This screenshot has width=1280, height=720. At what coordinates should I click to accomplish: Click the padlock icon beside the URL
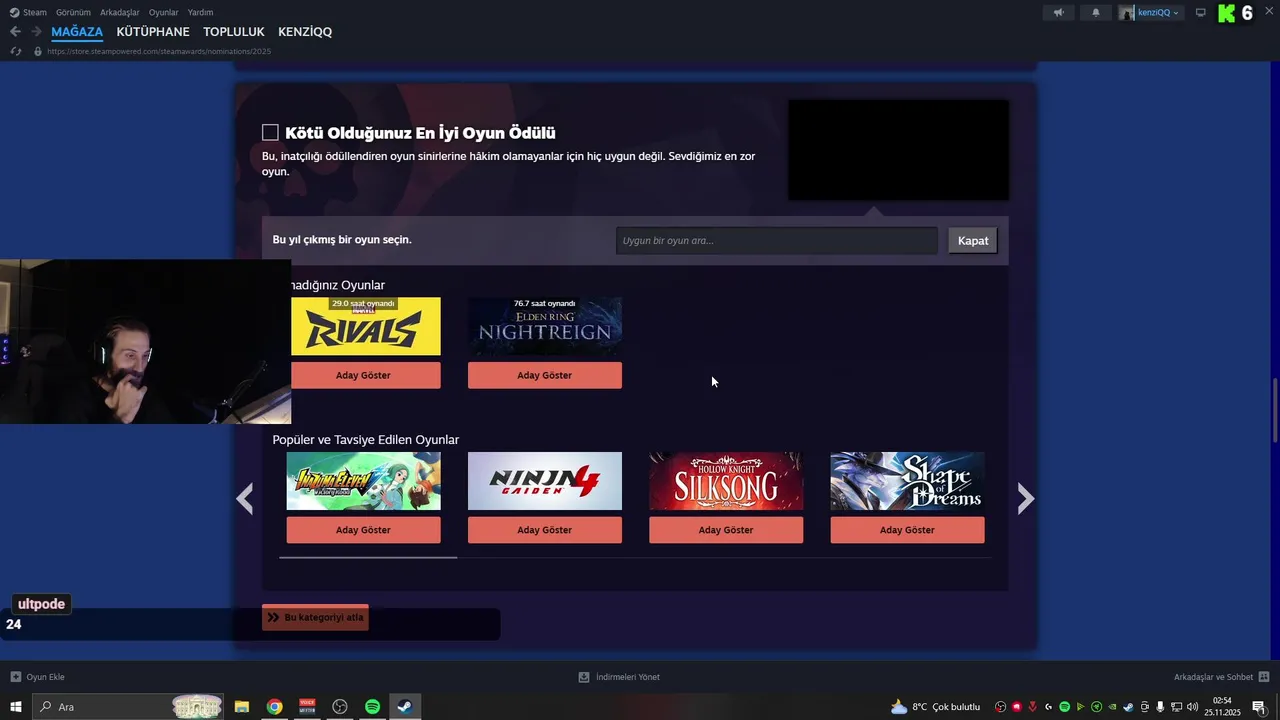[38, 51]
